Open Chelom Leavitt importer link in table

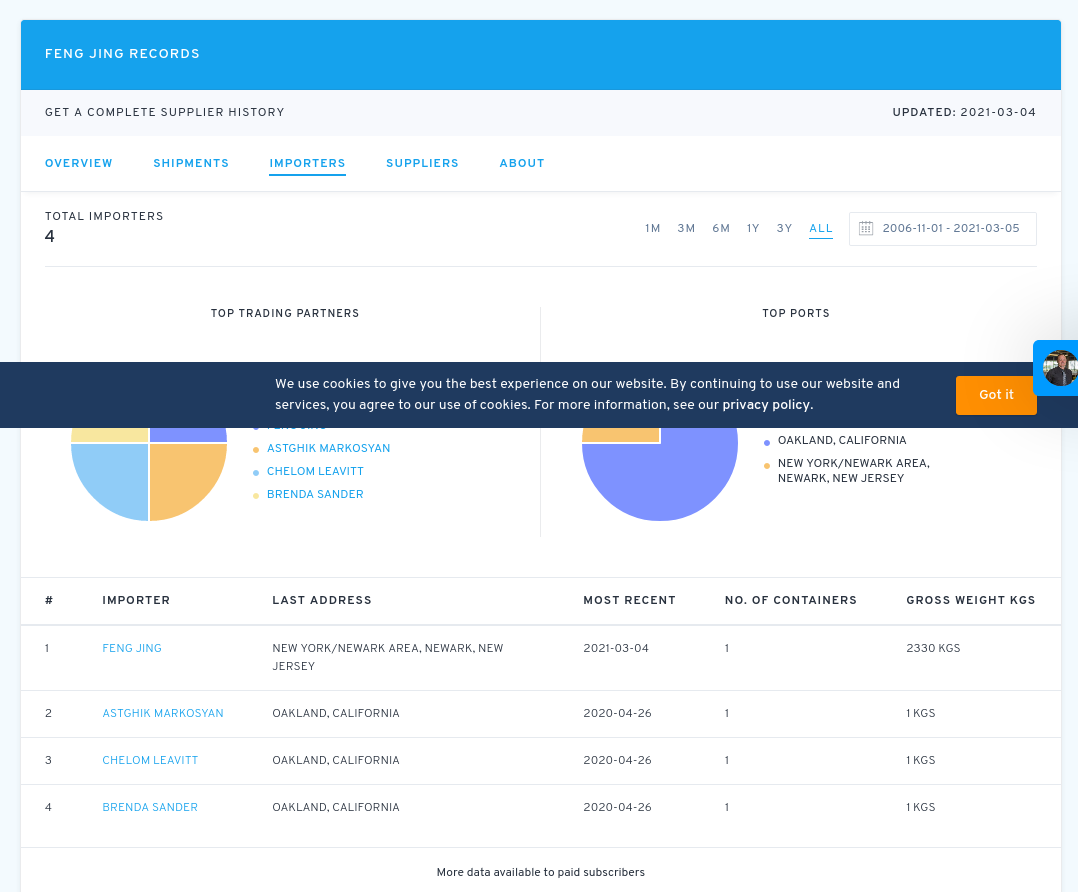click(x=150, y=760)
